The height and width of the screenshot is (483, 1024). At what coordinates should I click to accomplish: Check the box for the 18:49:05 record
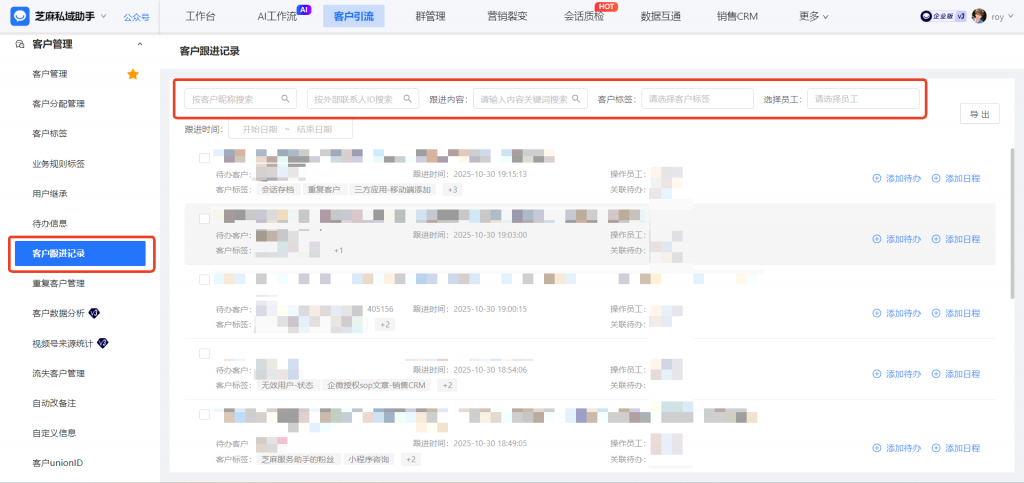[x=204, y=414]
